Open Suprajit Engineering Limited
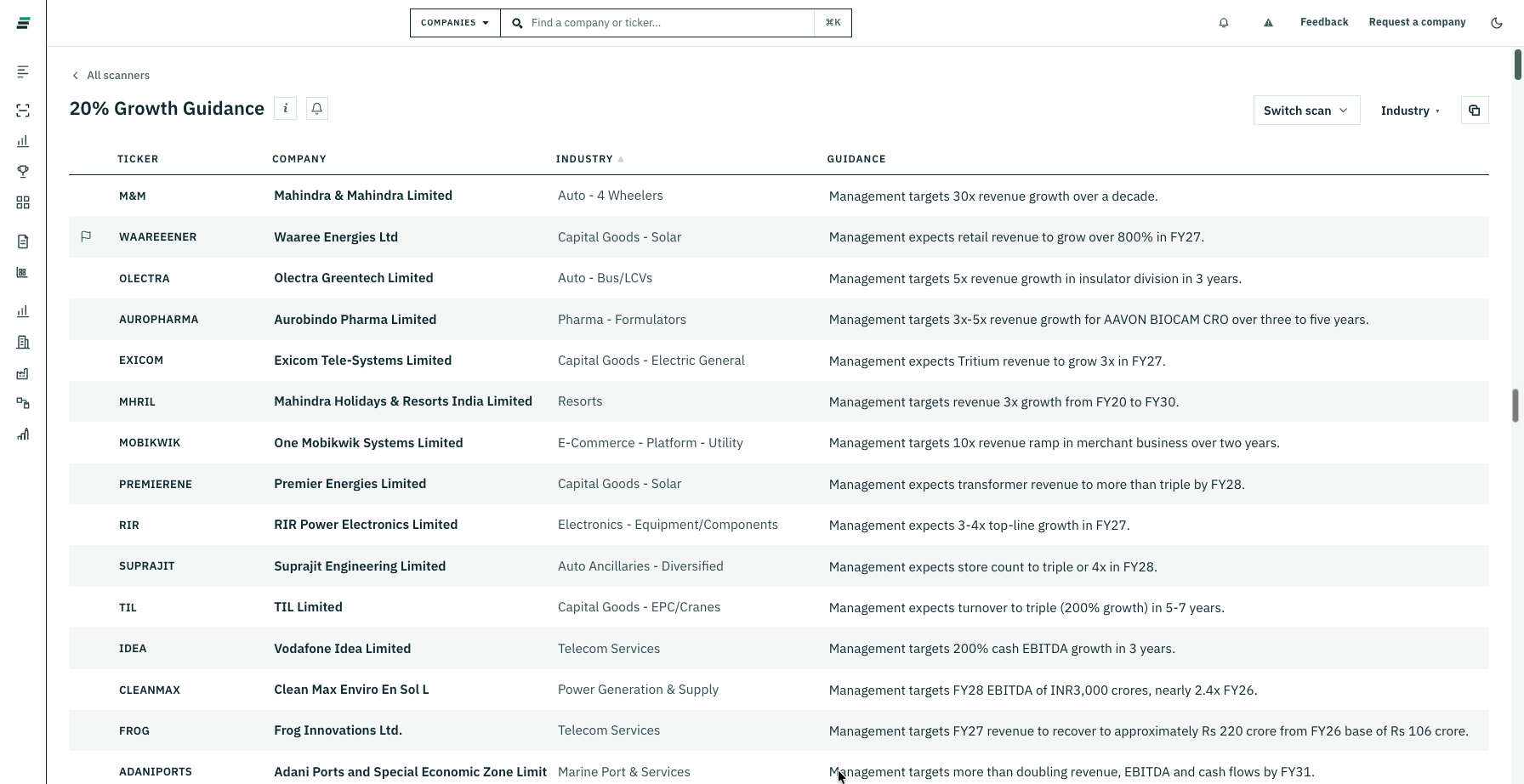 click(360, 566)
